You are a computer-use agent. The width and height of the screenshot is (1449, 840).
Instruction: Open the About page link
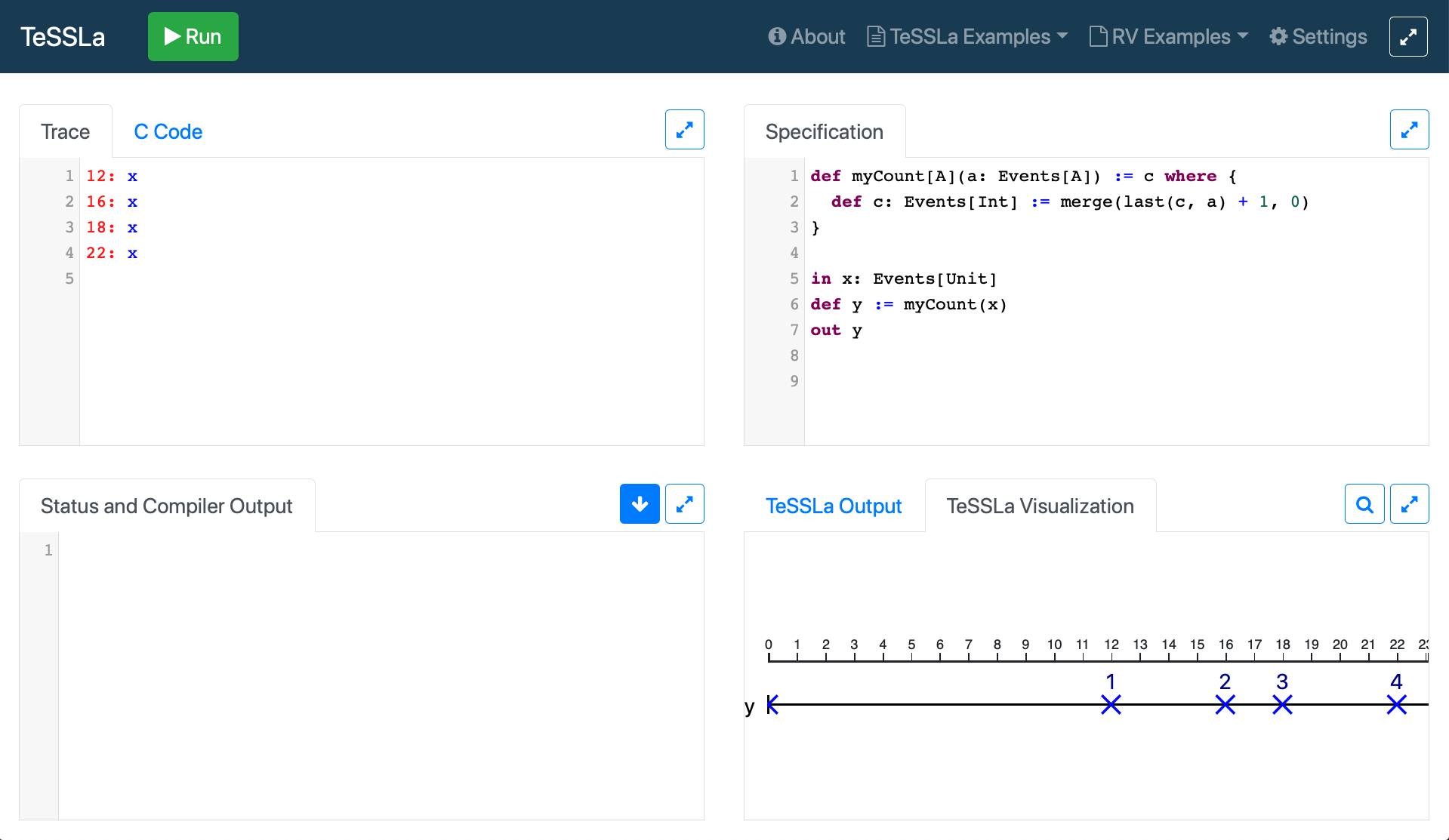coord(806,37)
